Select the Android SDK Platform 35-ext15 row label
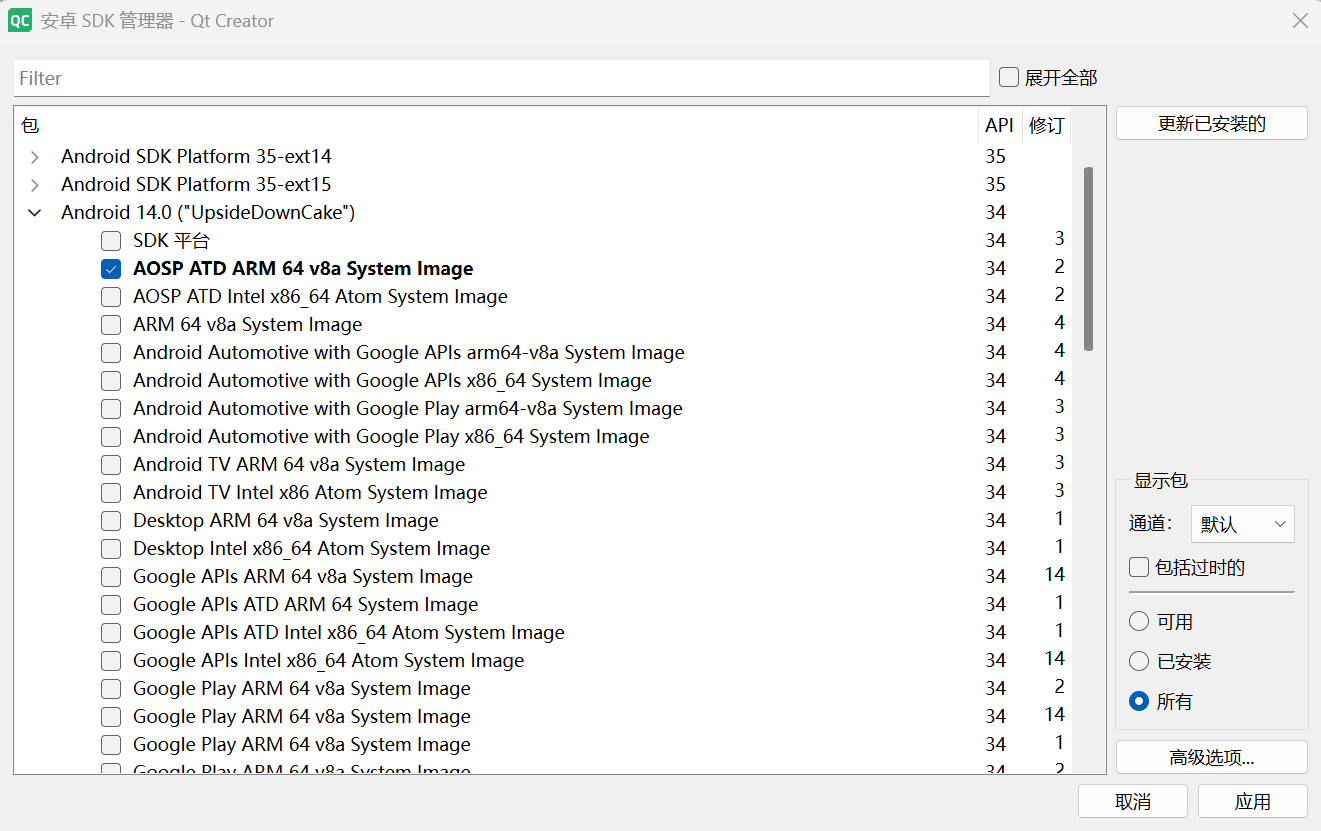1321x831 pixels. (196, 184)
